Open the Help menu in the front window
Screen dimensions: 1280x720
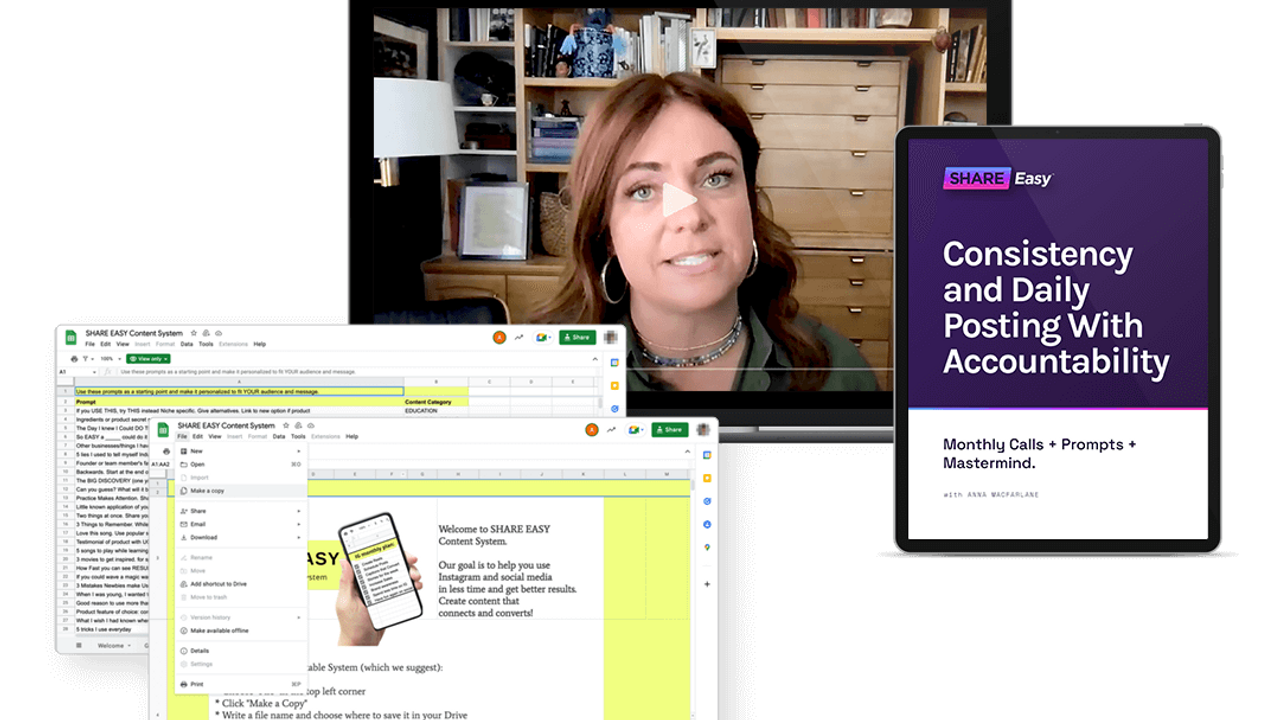click(352, 437)
